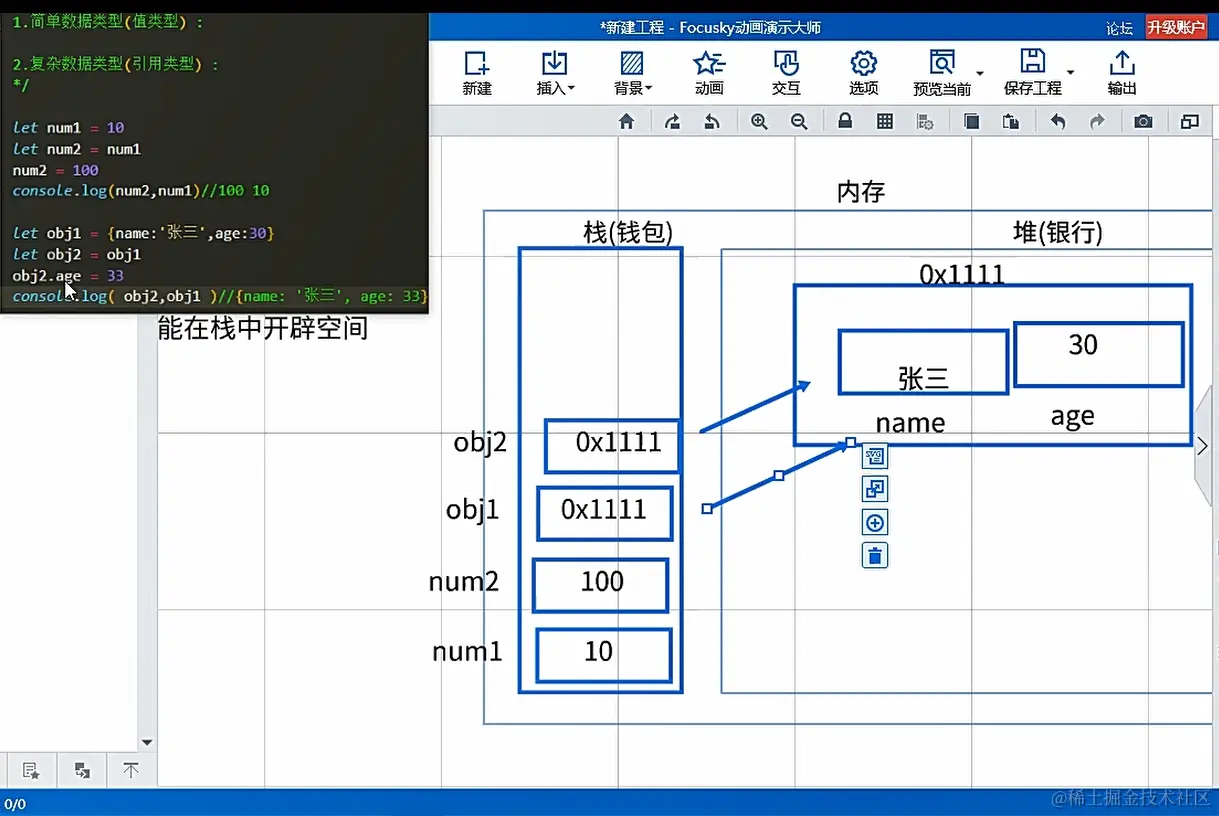Image resolution: width=1219 pixels, height=816 pixels.
Task: Click 预览当前 (Preview Current) button
Action: tap(942, 73)
